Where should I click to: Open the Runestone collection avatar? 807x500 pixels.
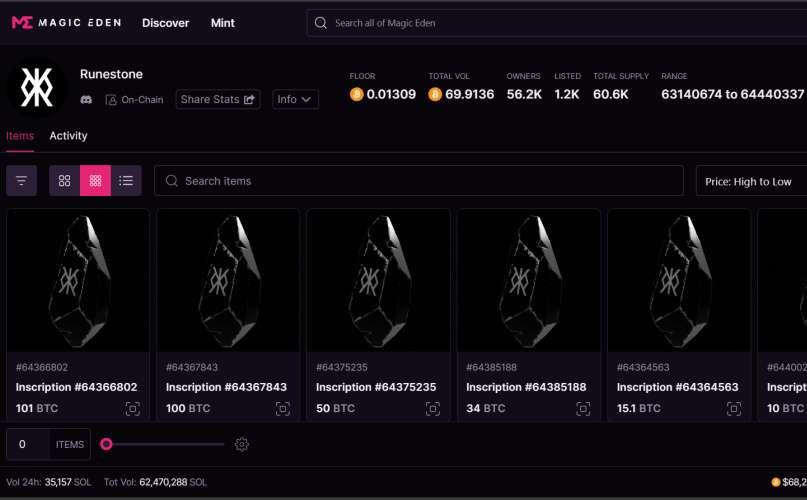tap(37, 87)
